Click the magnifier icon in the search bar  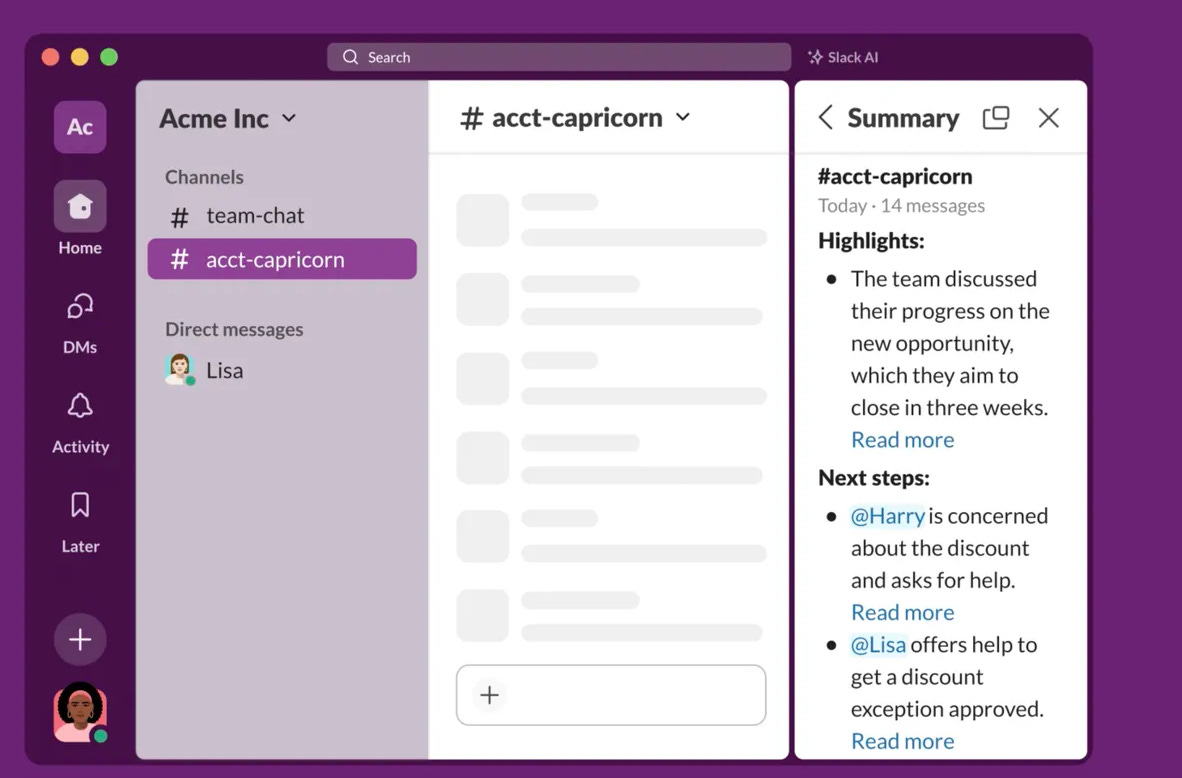[350, 57]
